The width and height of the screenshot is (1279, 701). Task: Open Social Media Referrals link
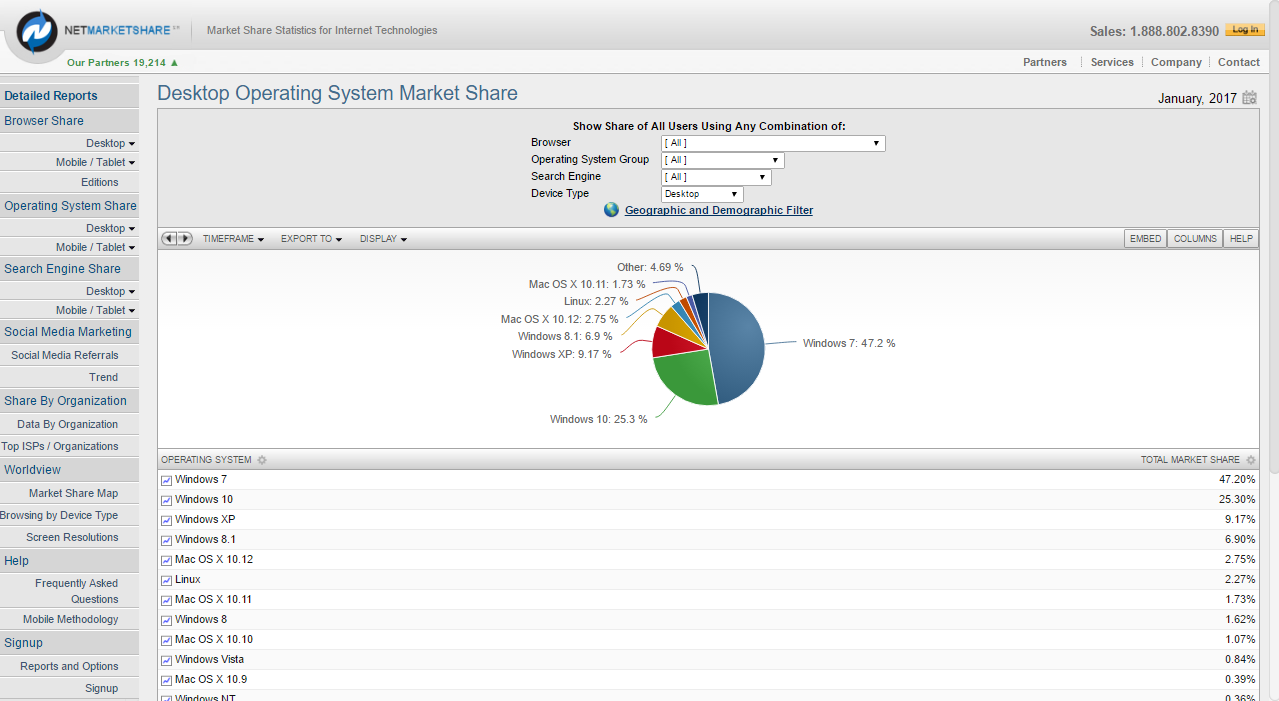tap(65, 355)
